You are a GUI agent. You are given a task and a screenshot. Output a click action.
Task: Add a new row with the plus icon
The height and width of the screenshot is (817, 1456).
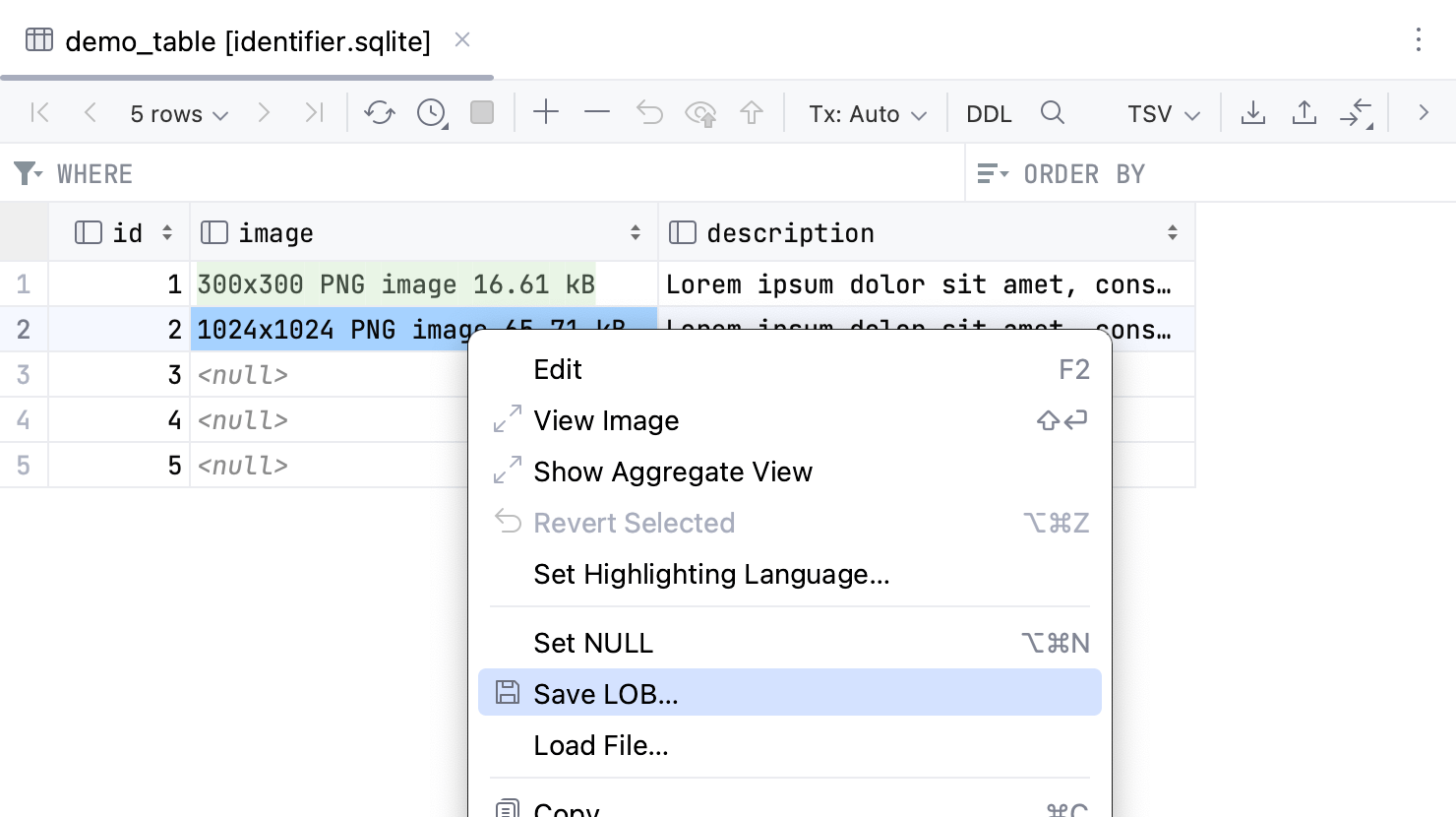546,112
